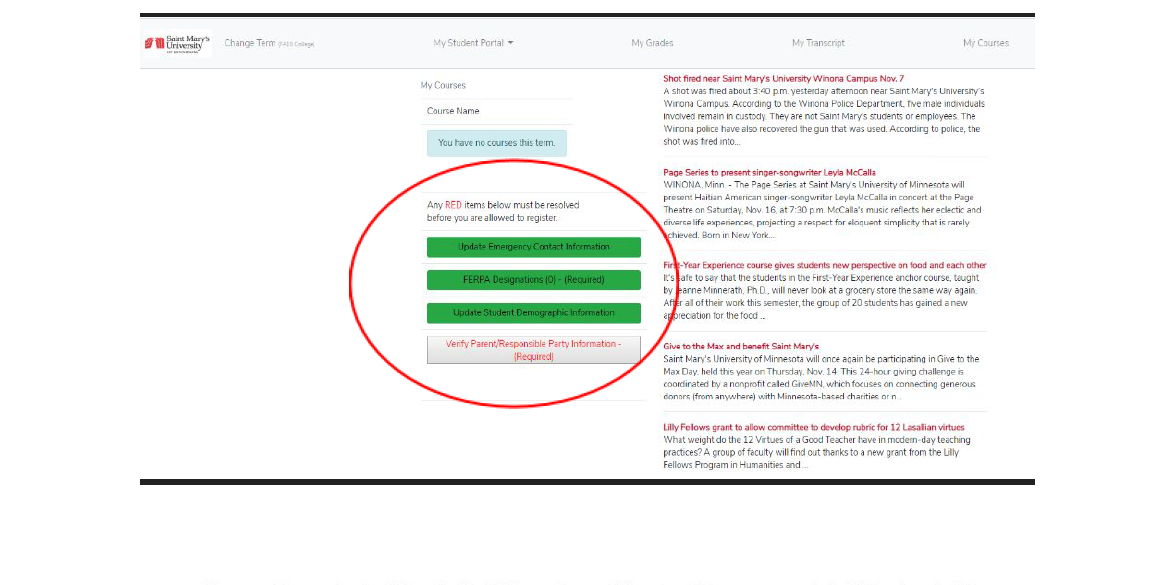This screenshot has height=585, width=1168.
Task: Click Update Emergency Contact Information button
Action: [x=533, y=247]
